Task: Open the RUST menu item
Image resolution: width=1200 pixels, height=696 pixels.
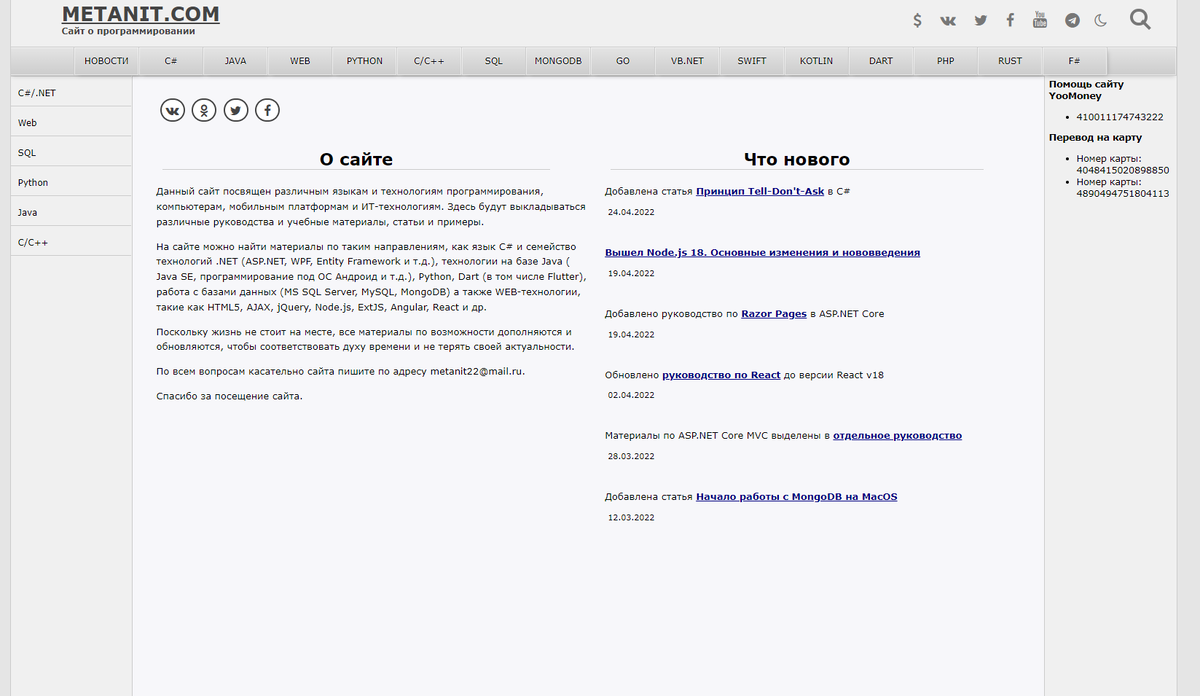Action: tap(1010, 61)
